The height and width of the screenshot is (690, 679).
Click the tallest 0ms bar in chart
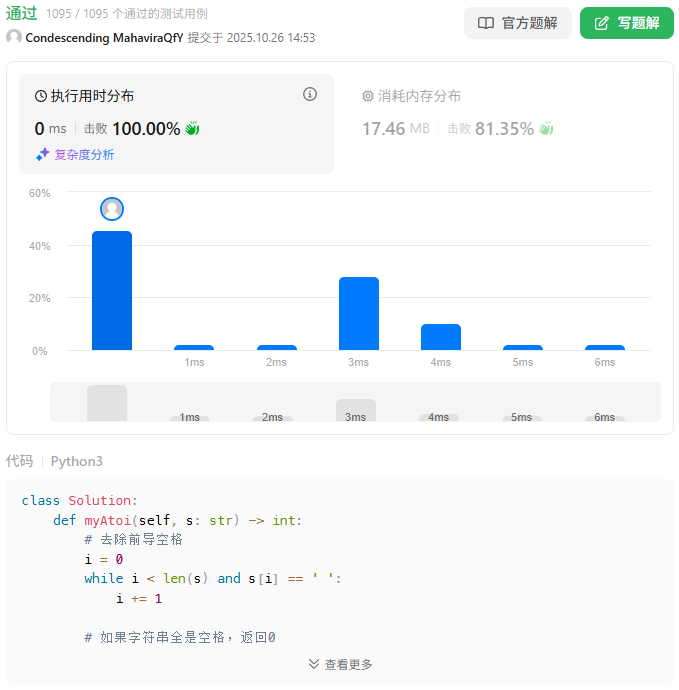click(112, 290)
